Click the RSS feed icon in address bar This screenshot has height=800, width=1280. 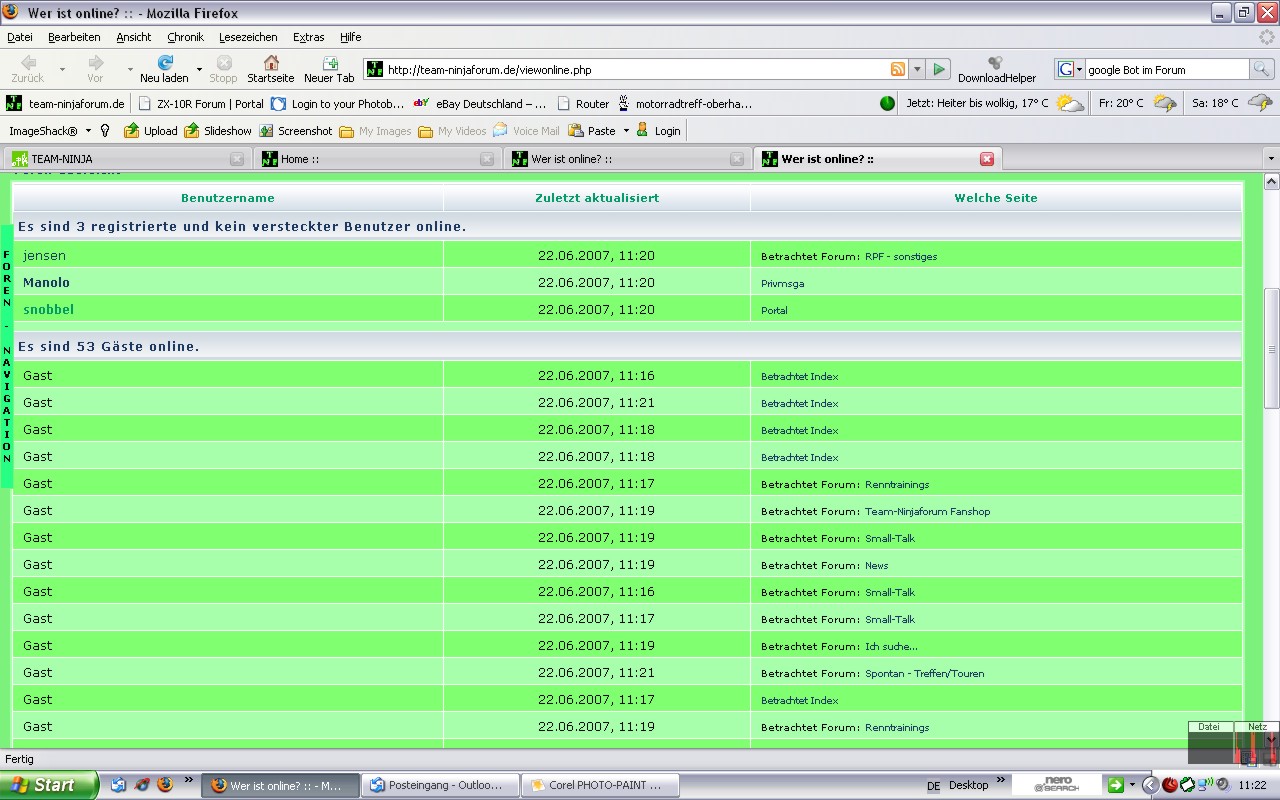[898, 70]
